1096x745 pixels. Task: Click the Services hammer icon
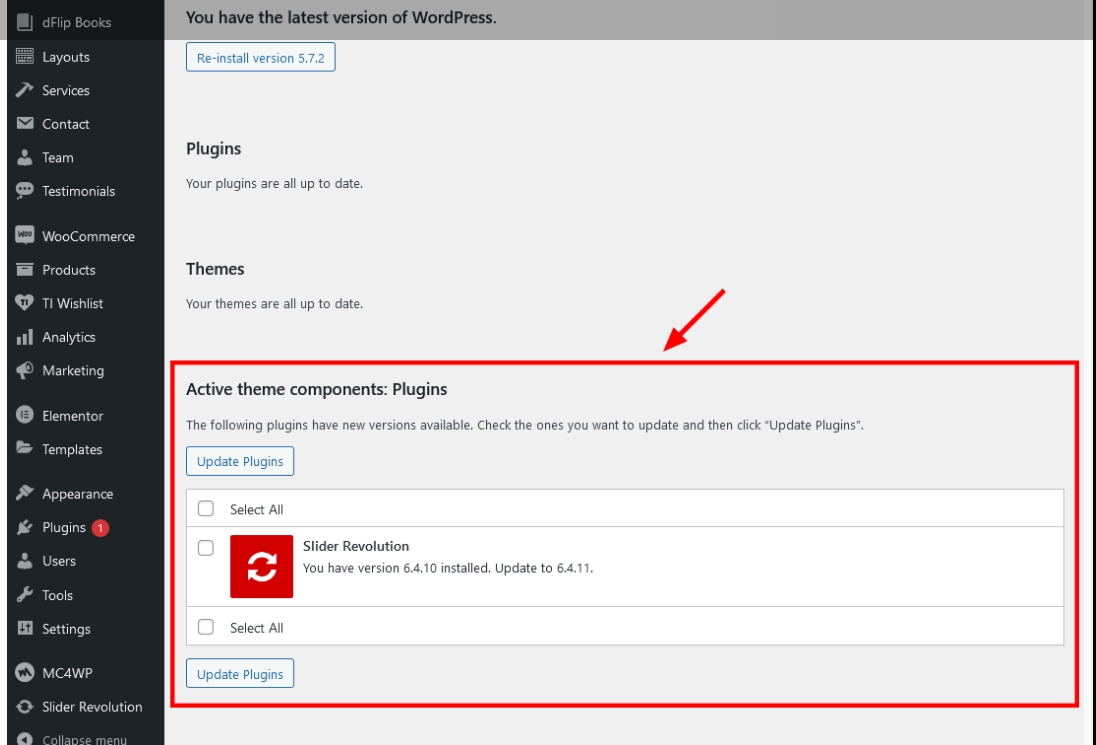[x=24, y=90]
